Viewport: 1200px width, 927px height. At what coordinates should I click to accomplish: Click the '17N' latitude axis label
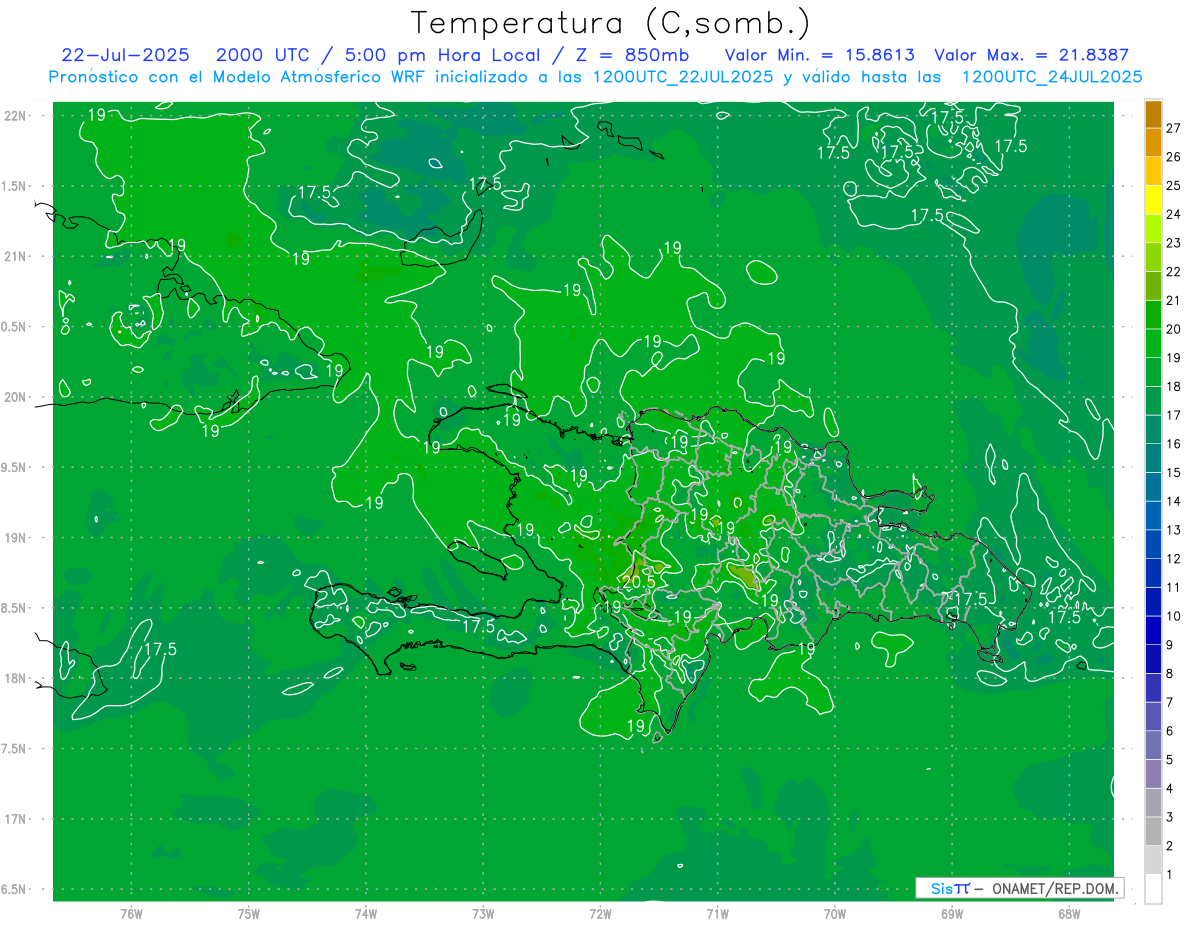click(x=15, y=819)
